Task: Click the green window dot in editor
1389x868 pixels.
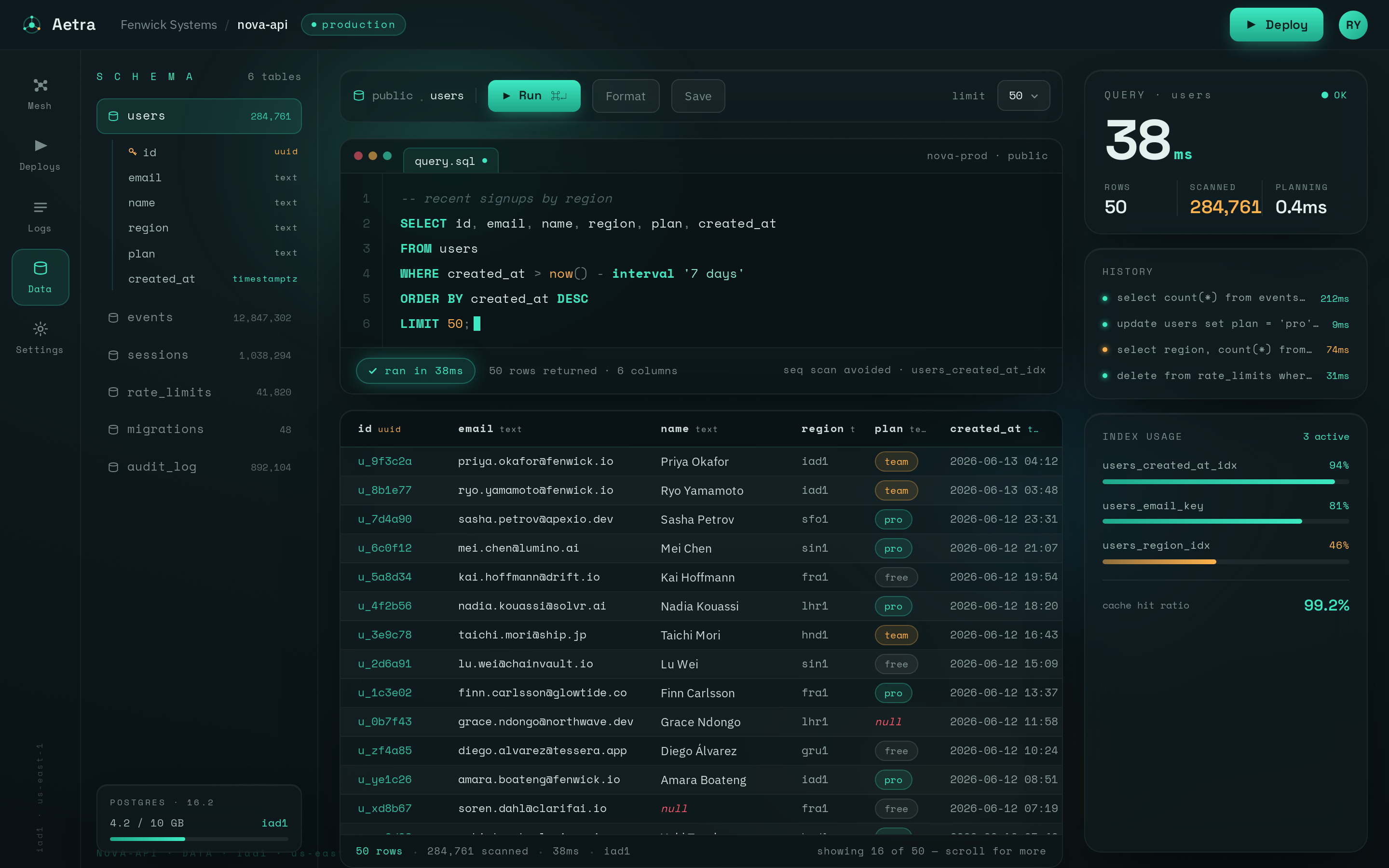Action: point(387,156)
